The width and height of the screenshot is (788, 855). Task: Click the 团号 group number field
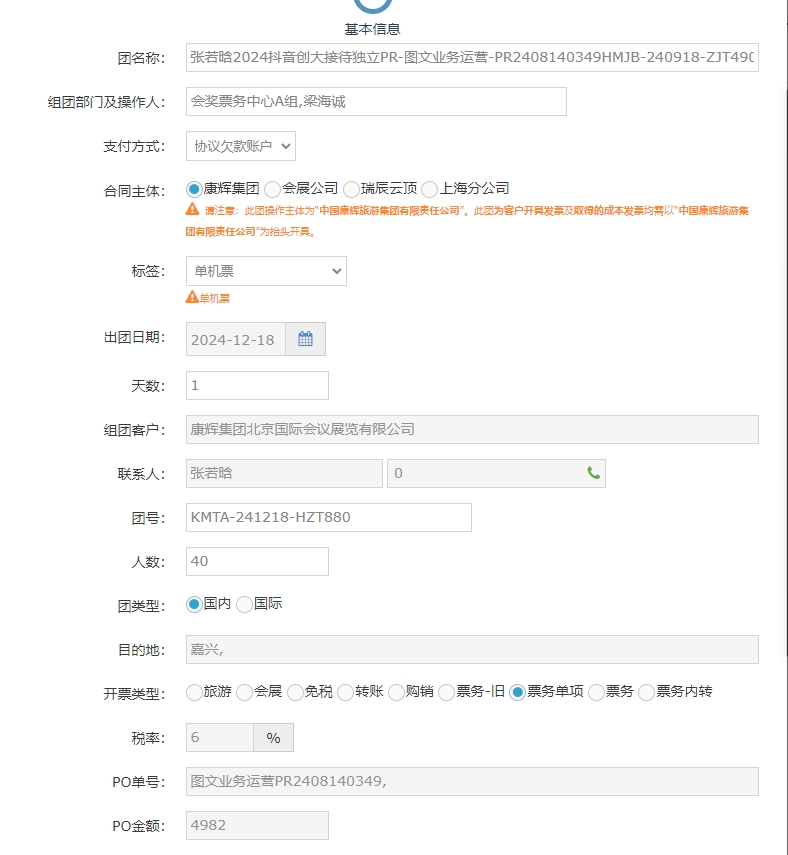pyautogui.click(x=328, y=517)
